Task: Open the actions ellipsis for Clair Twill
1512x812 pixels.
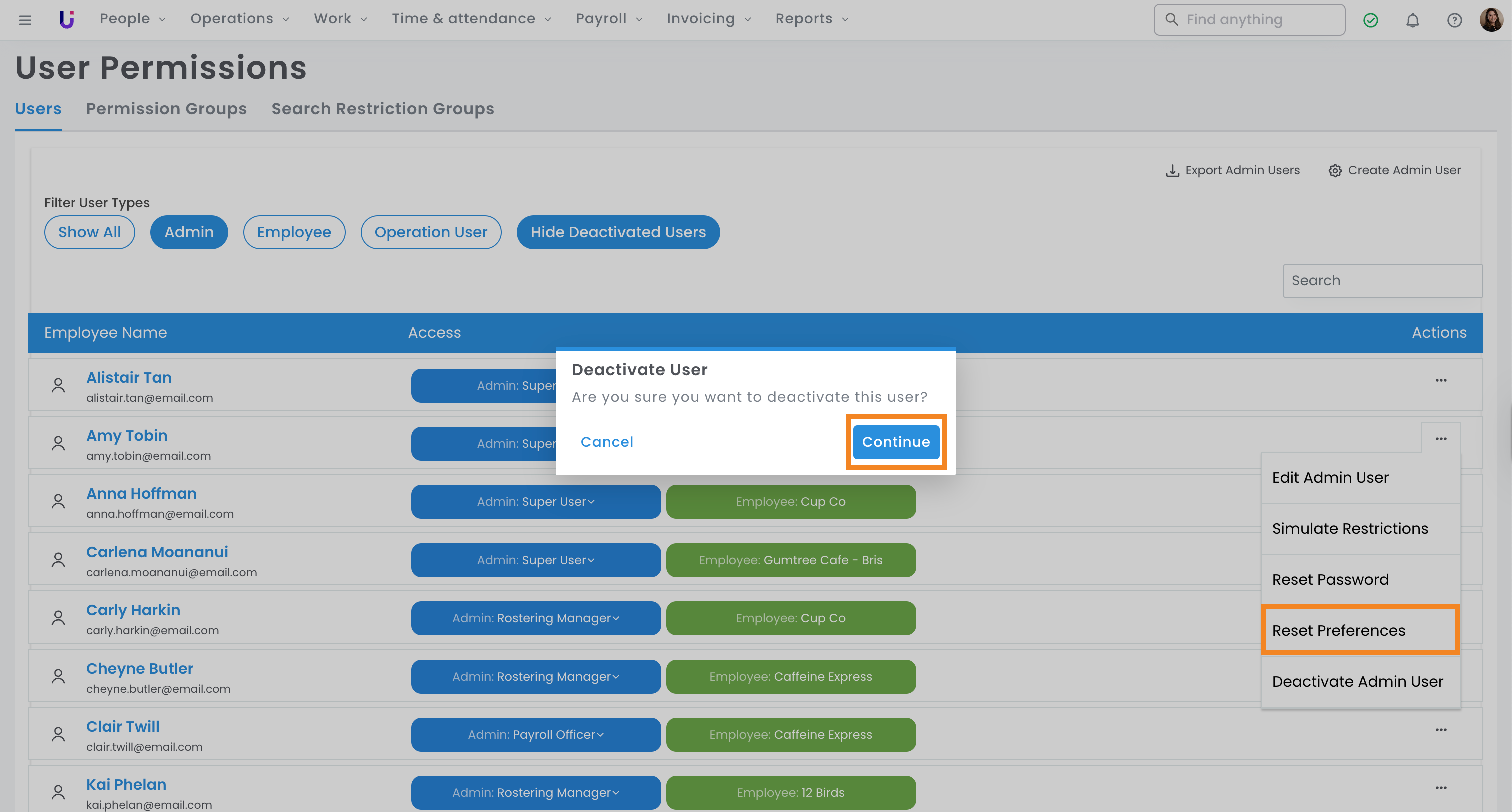Action: coord(1441,730)
